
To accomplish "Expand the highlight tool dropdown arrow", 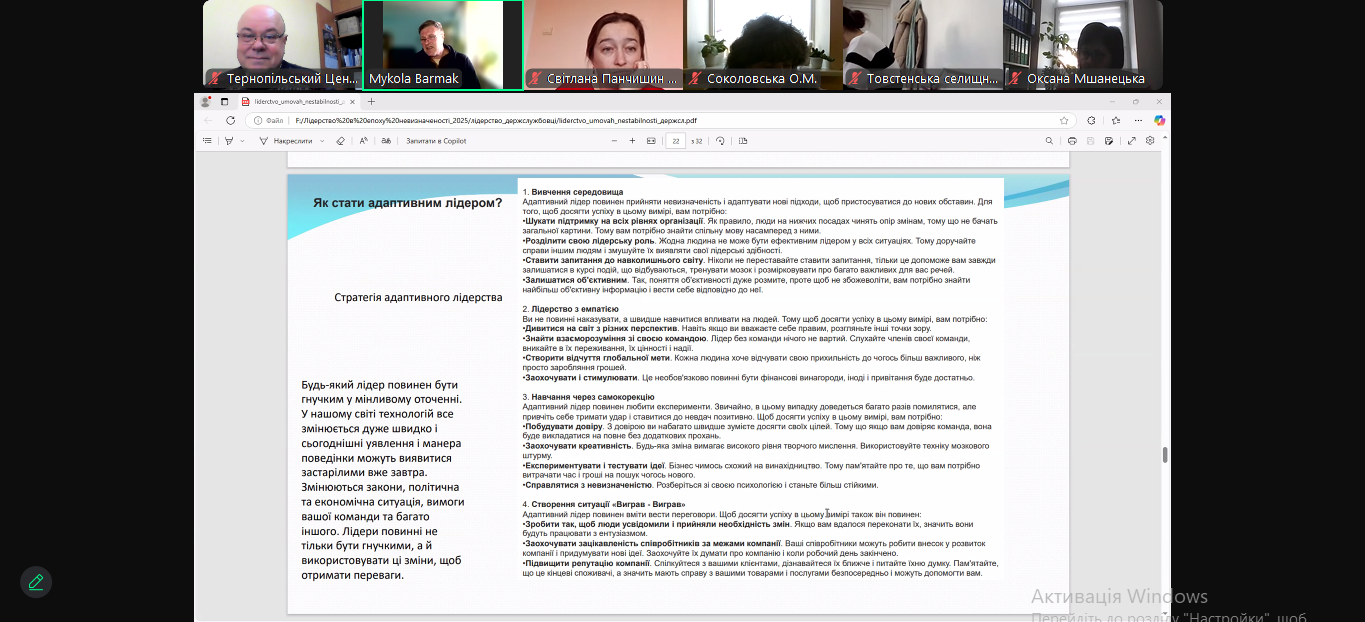I will tap(242, 141).
